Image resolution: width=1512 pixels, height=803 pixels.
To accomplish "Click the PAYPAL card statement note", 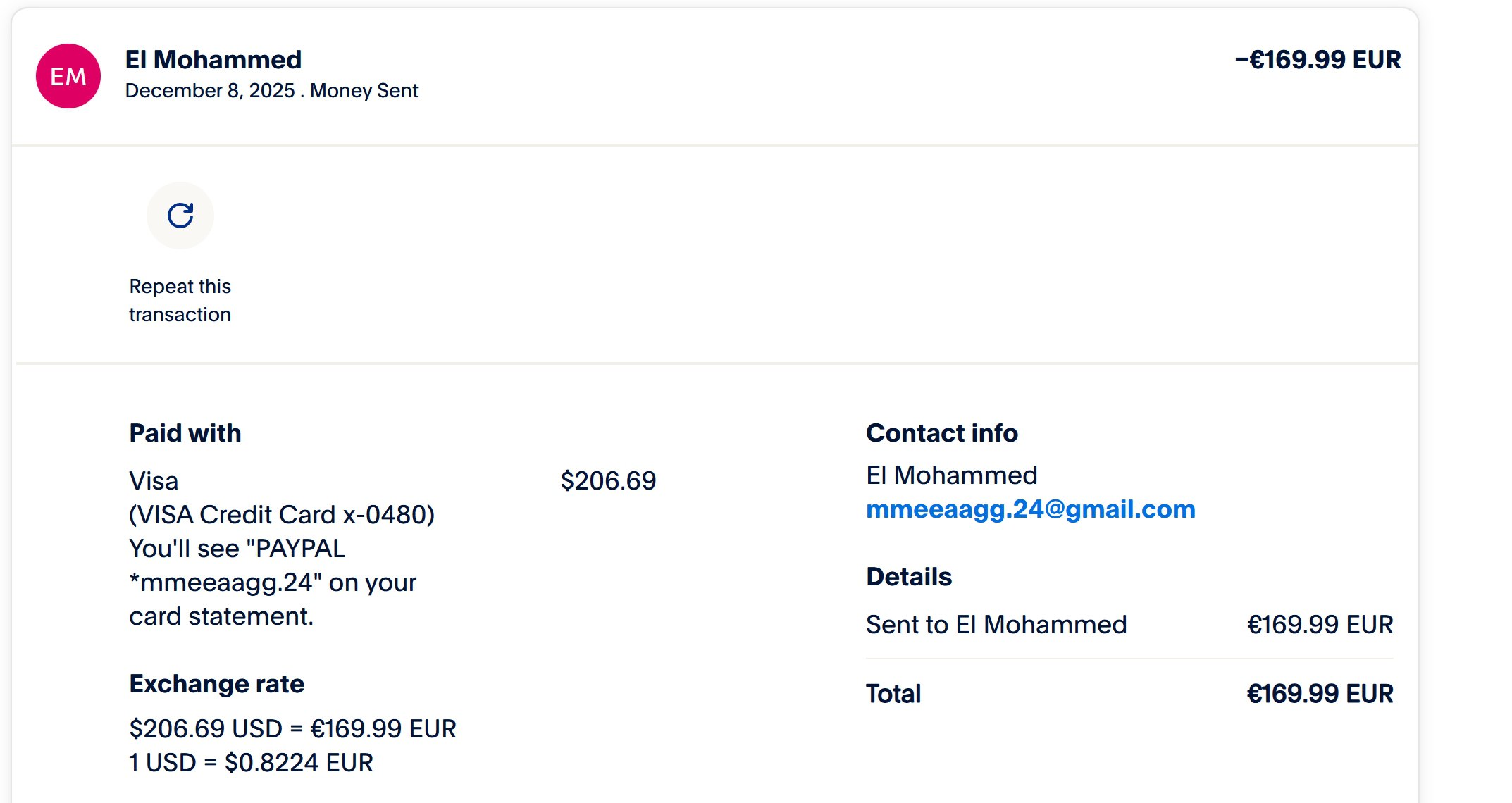I will pos(273,583).
